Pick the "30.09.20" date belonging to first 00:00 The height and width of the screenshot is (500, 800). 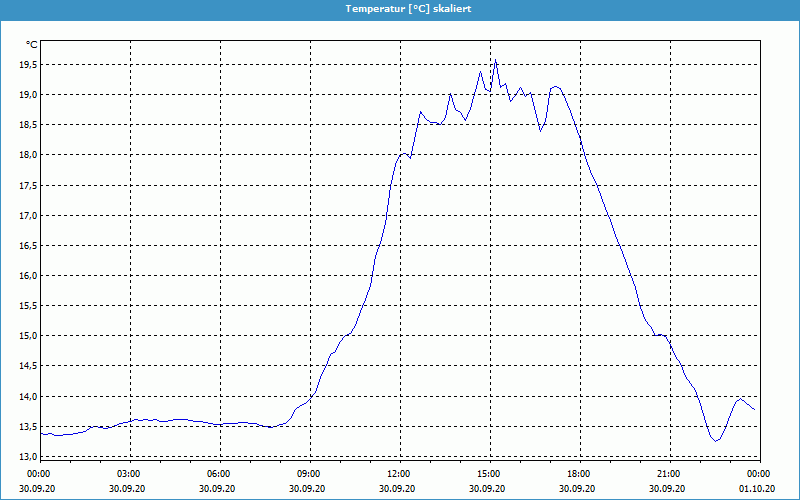tap(37, 489)
